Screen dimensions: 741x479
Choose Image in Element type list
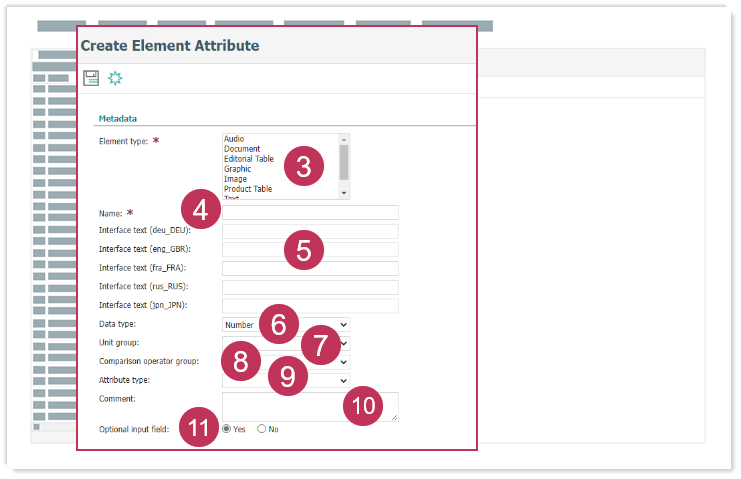[236, 179]
